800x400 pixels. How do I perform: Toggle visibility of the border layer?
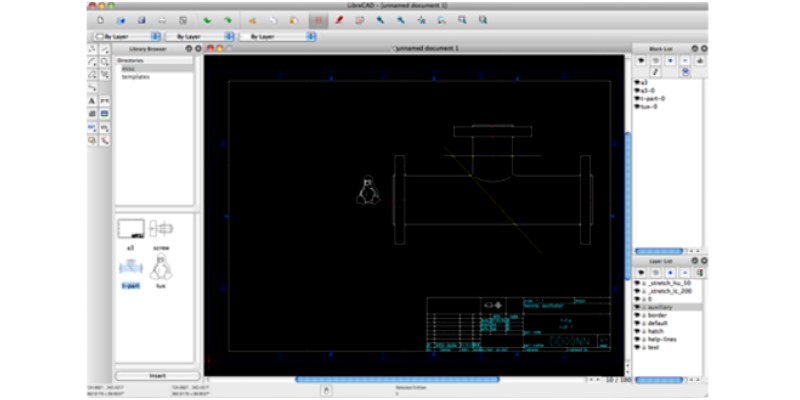637,315
